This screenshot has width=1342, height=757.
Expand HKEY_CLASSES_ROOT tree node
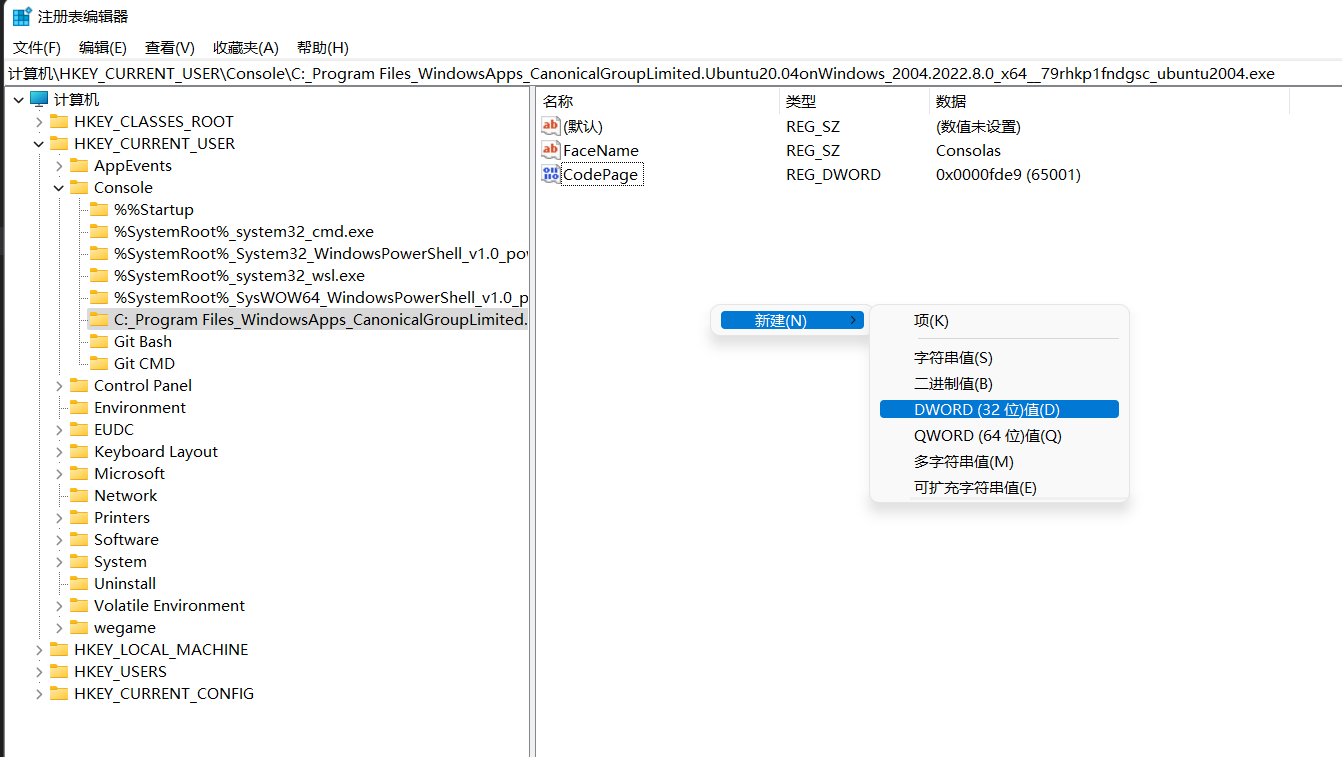pos(39,121)
